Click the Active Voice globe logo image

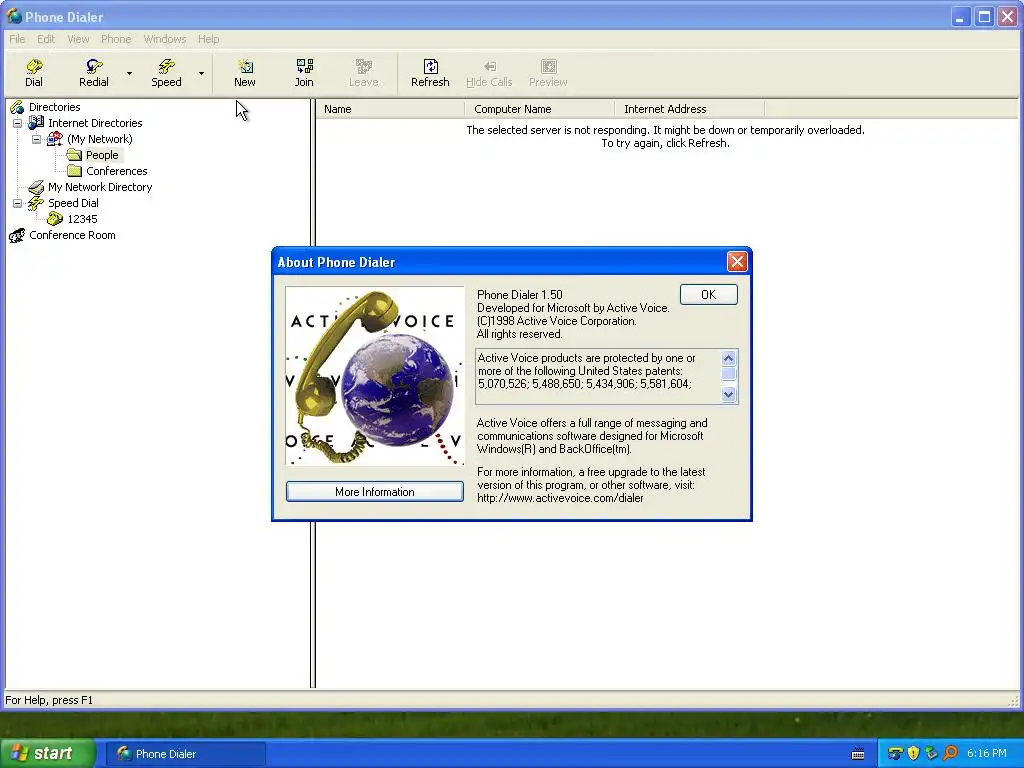pyautogui.click(x=375, y=376)
